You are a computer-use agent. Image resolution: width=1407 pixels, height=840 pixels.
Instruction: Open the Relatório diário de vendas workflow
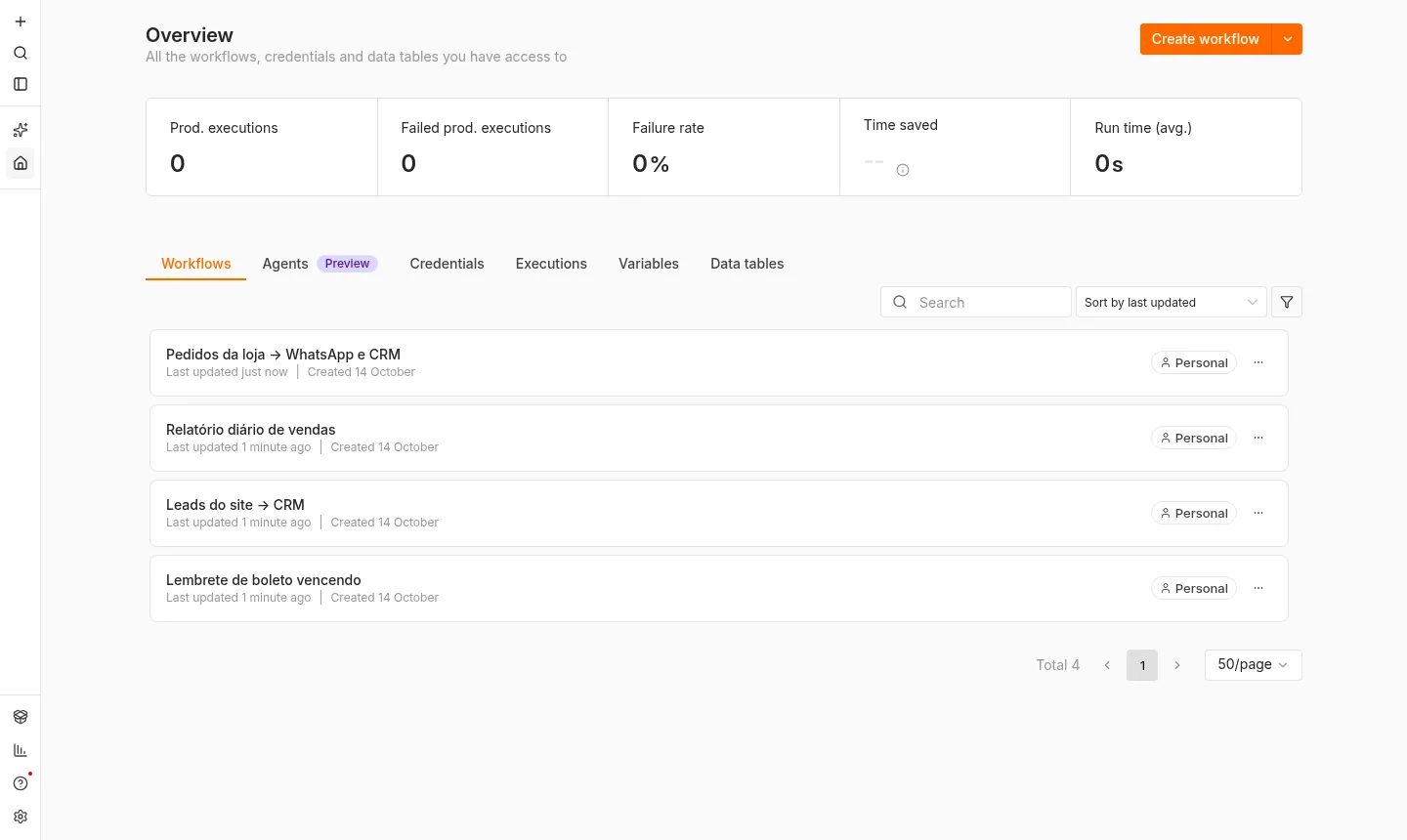718,438
